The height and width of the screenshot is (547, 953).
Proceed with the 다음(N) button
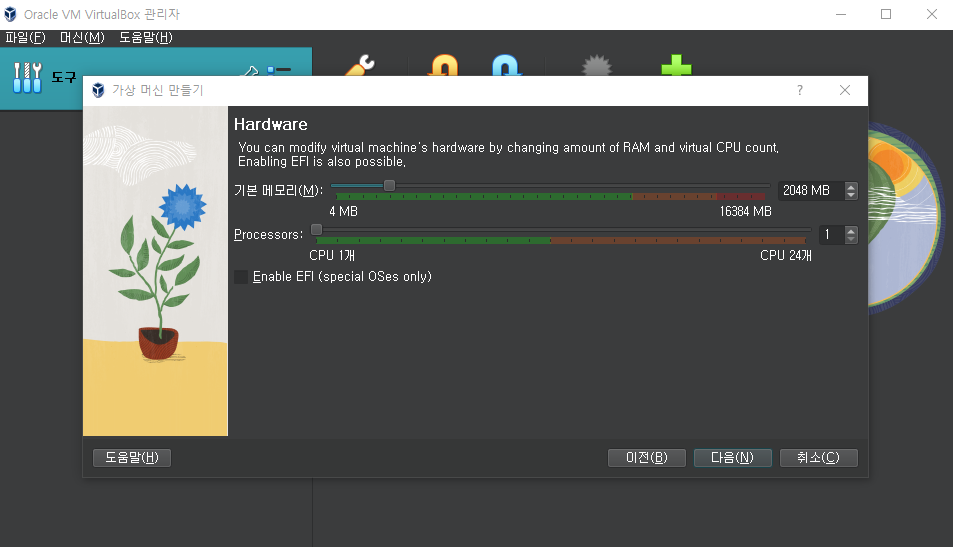tap(732, 458)
